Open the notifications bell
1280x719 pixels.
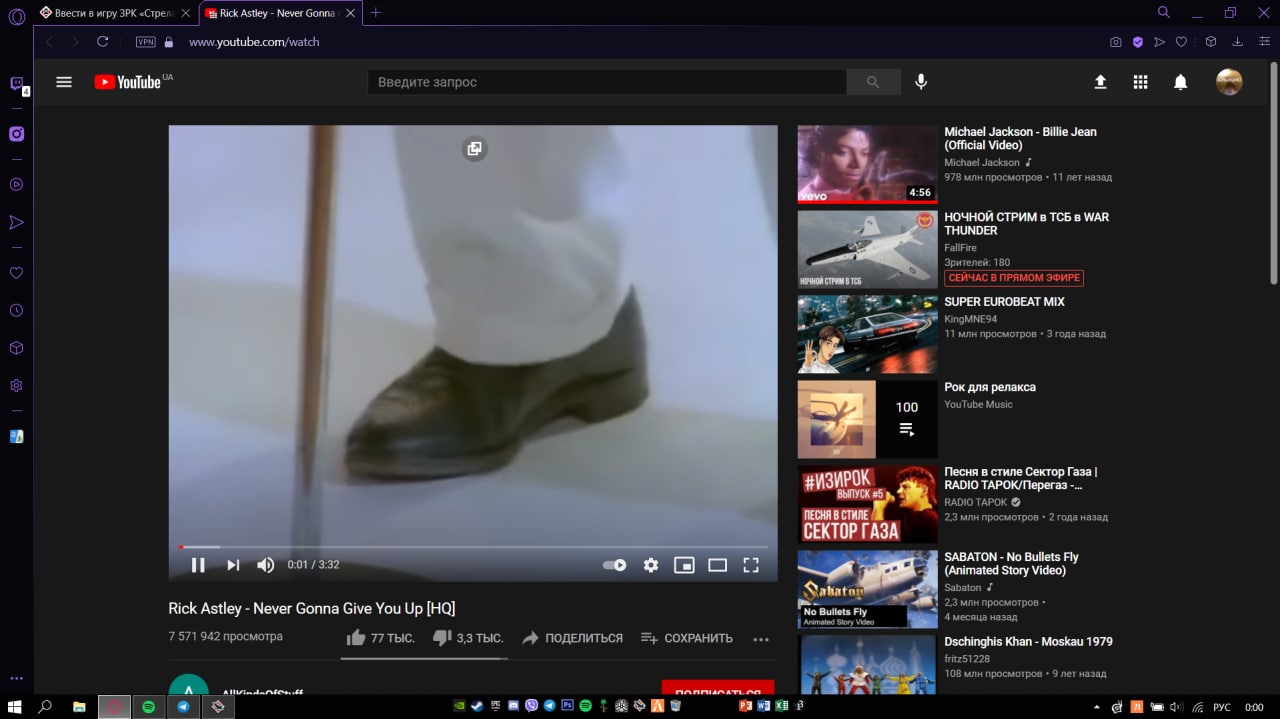coord(1180,82)
